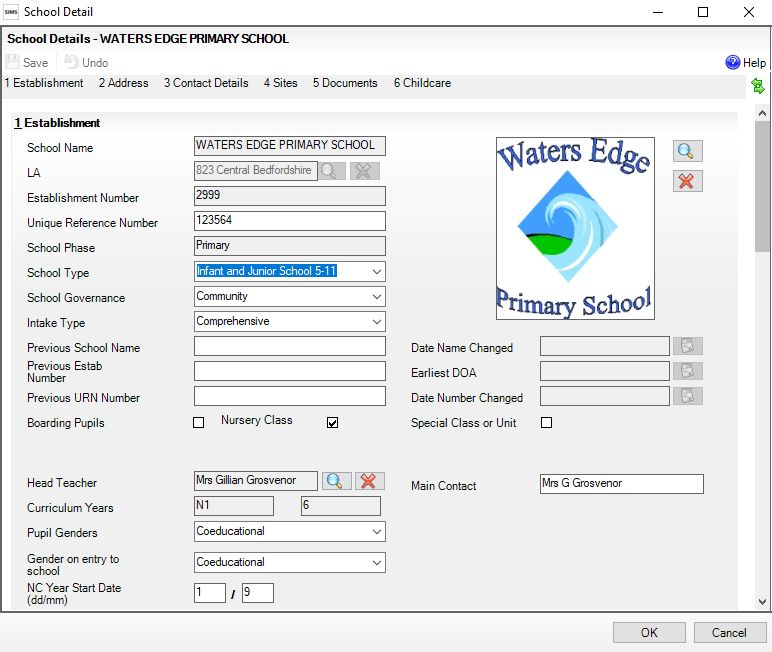Image resolution: width=772 pixels, height=652 pixels.
Task: Click the Previous Estab Number field
Action: tap(290, 371)
